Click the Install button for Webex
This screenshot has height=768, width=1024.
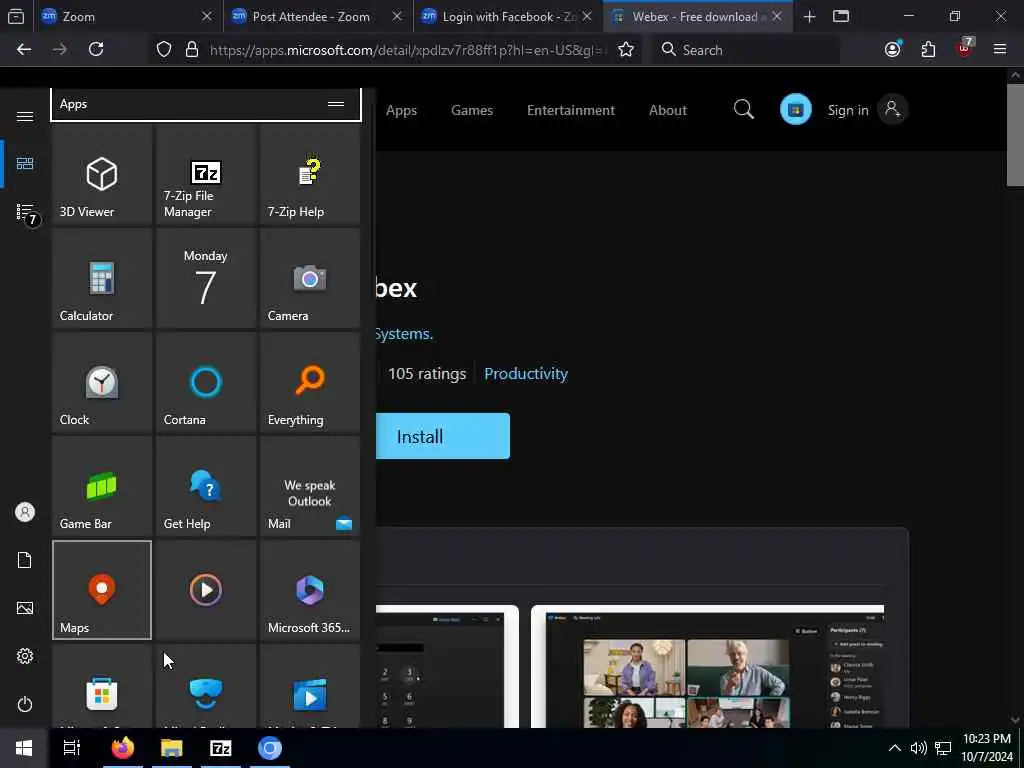click(x=443, y=436)
